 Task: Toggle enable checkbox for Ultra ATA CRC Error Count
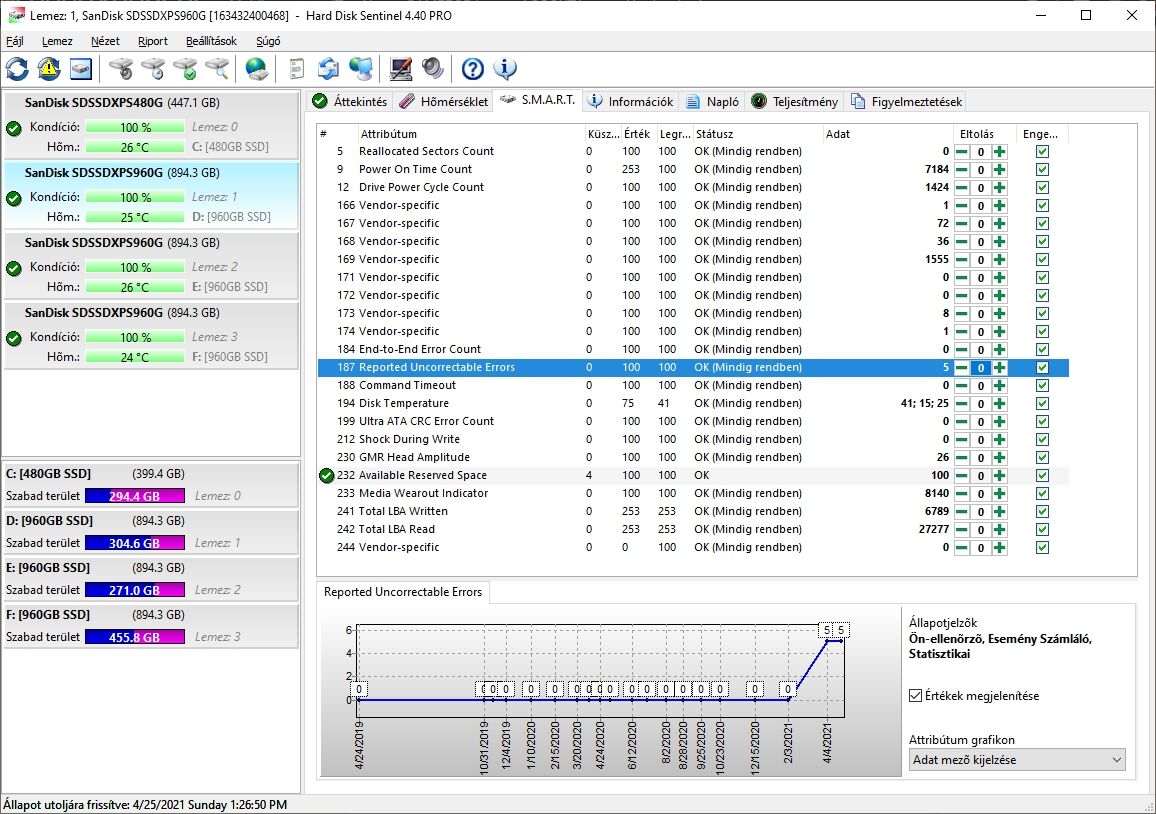tap(1042, 422)
